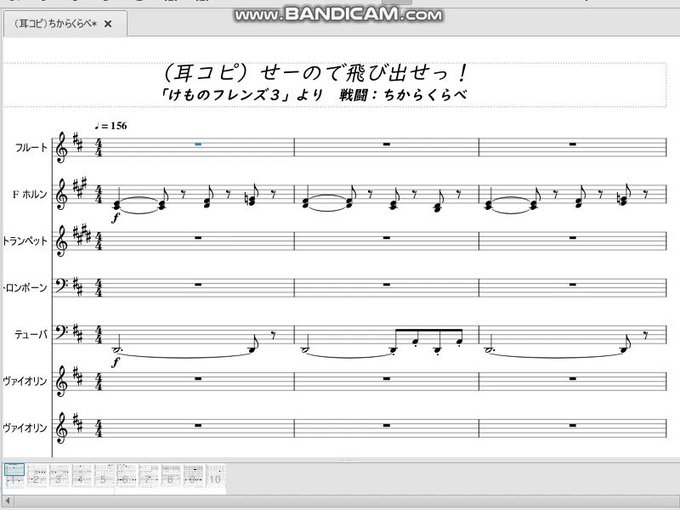
Task: Select the treble clef on the trumpet staff
Action: coord(62,242)
